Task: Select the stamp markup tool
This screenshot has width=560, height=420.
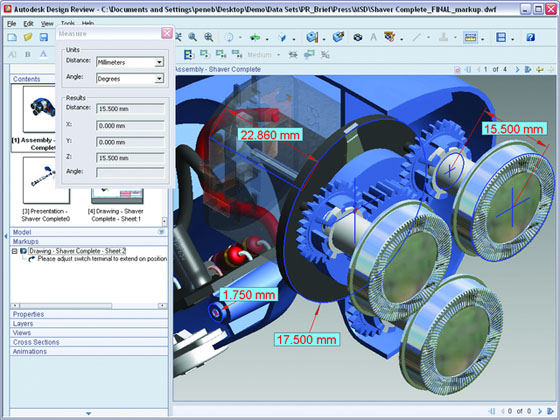Action: [444, 37]
